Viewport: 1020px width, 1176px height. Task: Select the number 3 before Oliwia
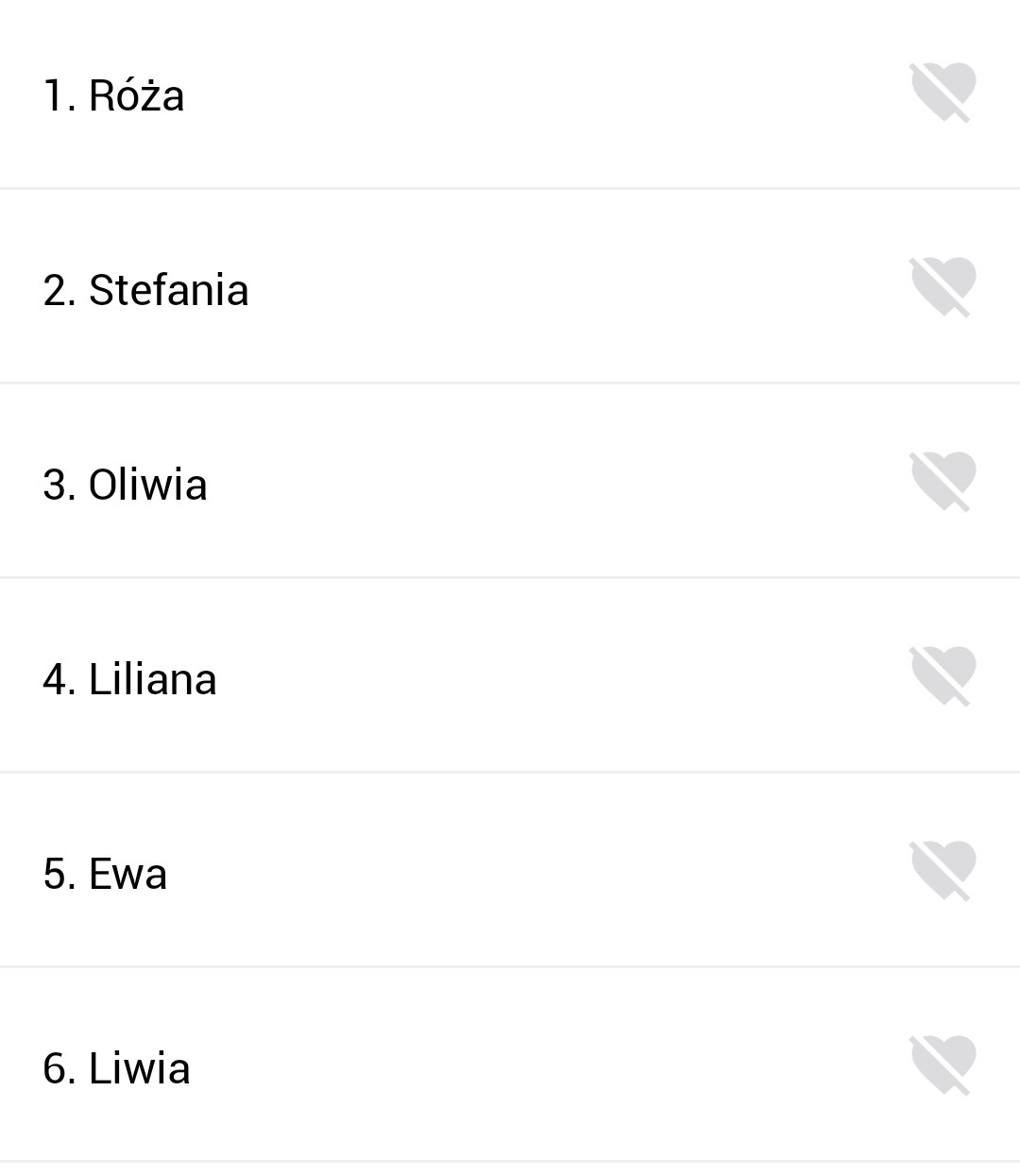pos(57,485)
